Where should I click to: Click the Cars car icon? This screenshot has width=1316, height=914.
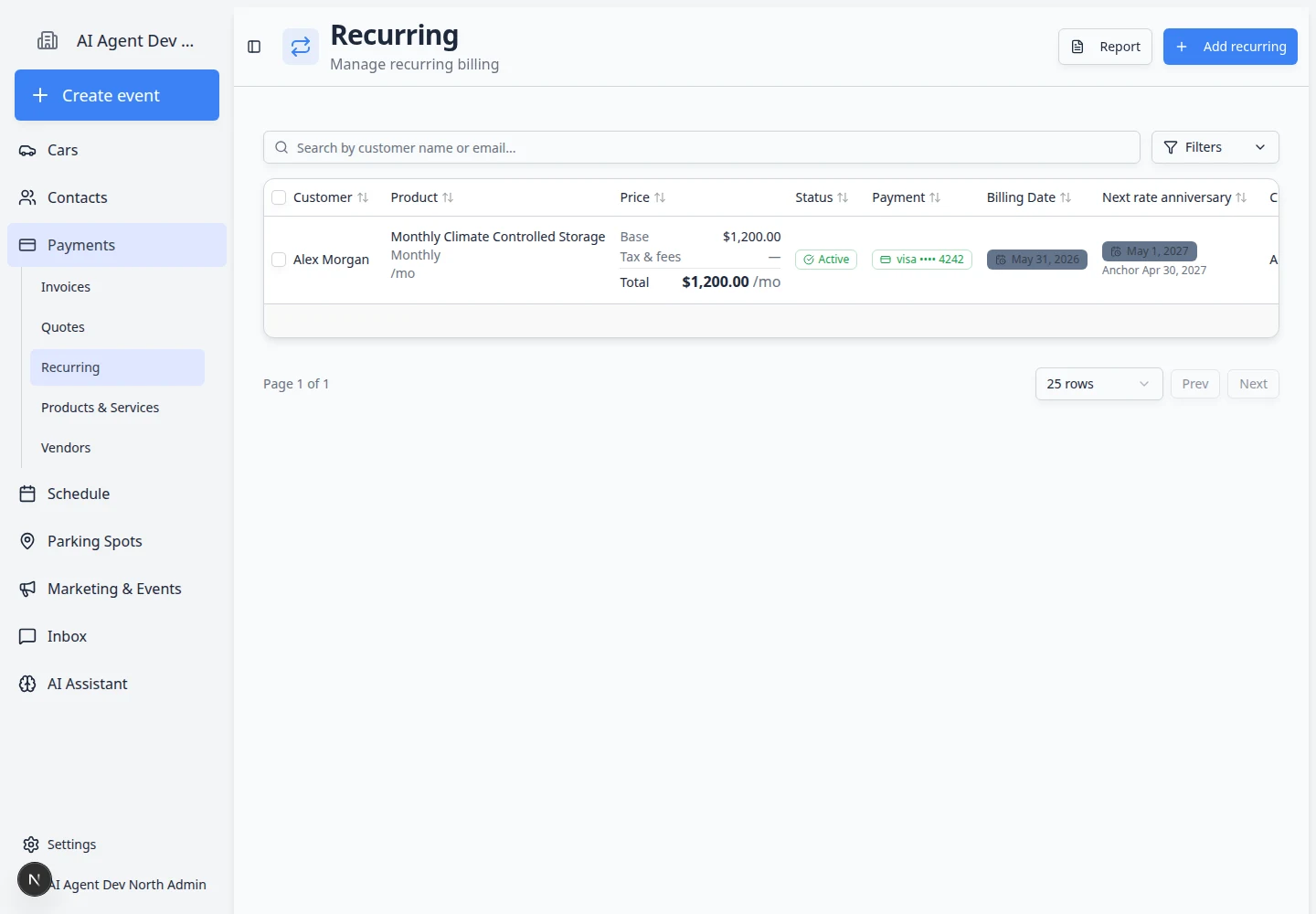[27, 150]
